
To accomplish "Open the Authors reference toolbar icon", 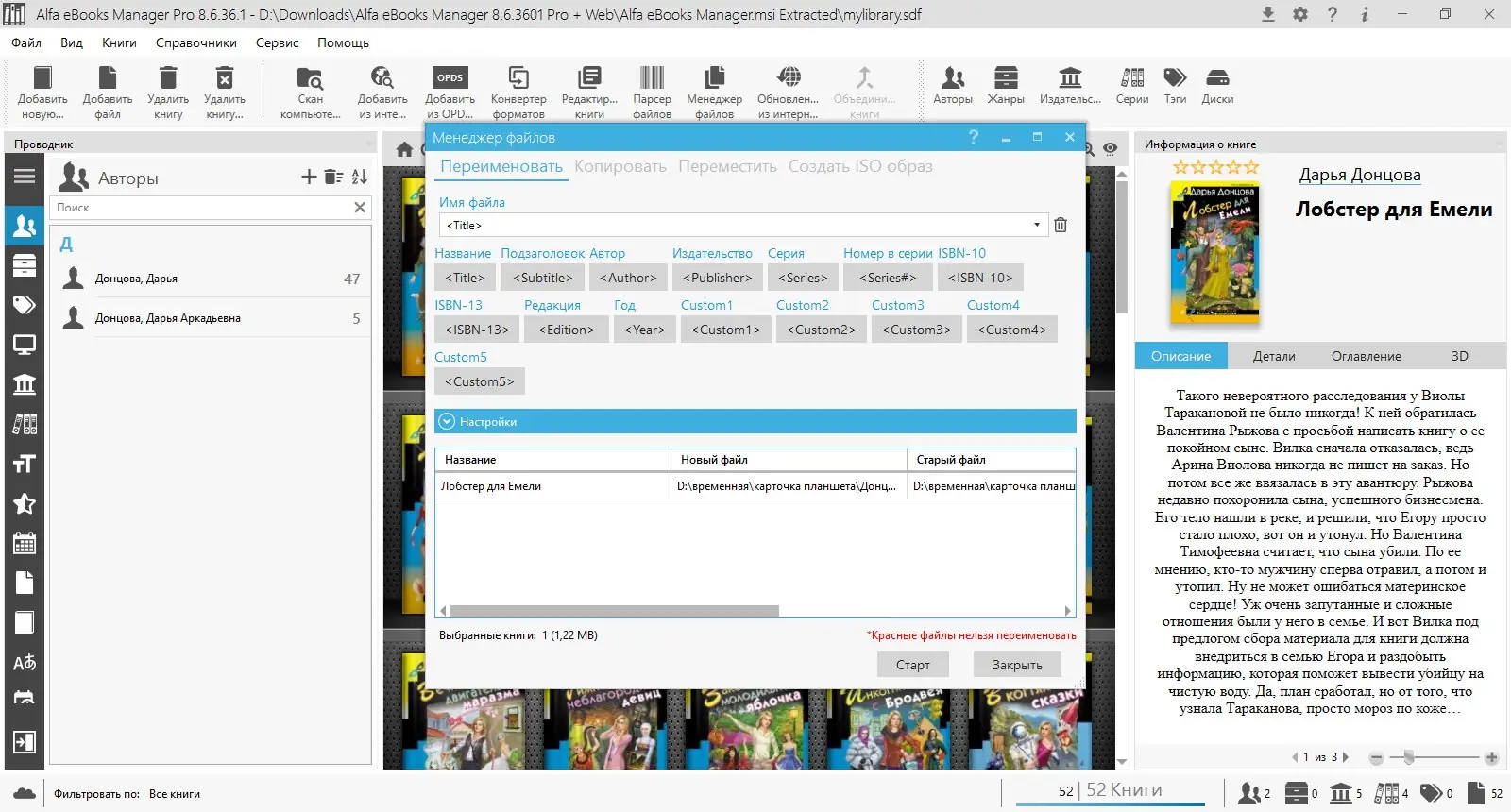I will click(953, 77).
